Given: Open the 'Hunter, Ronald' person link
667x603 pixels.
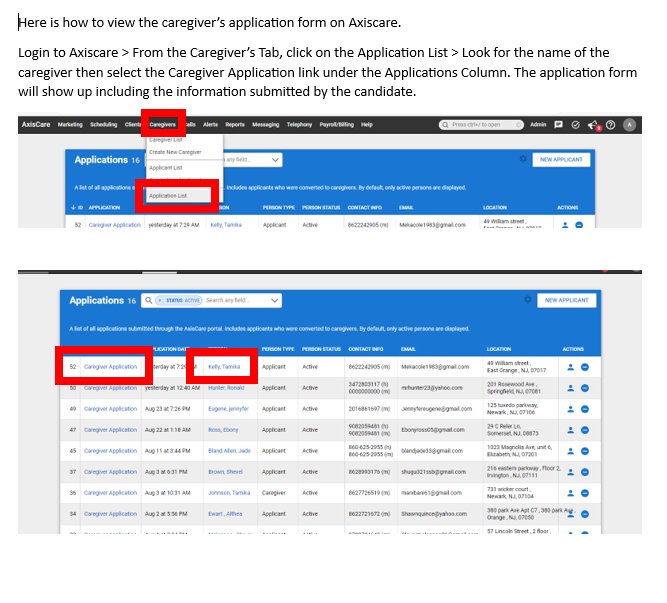Looking at the screenshot, I should tap(226, 388).
